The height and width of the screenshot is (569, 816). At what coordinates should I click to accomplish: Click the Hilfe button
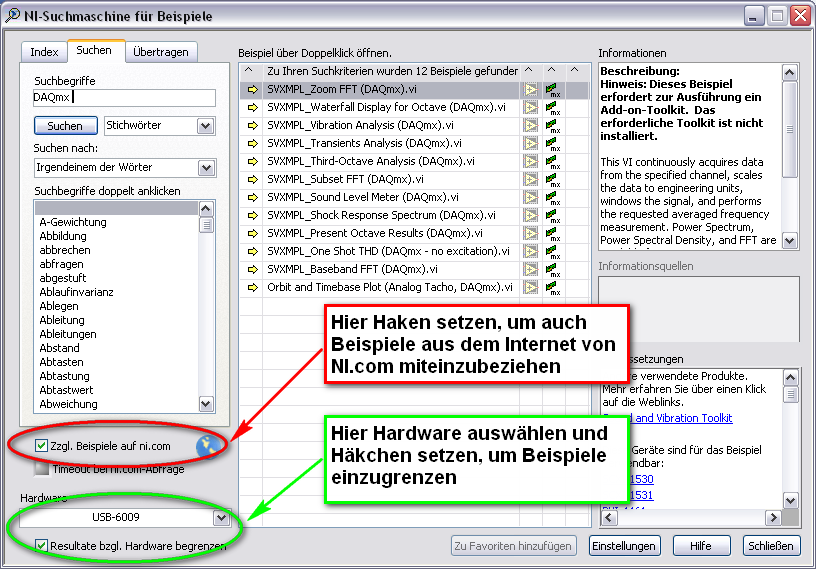701,546
